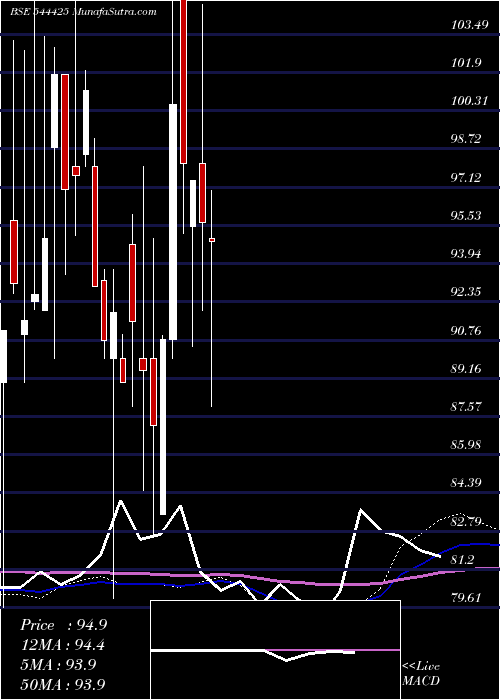Click the last small red candle near 94.9

pos(212,240)
